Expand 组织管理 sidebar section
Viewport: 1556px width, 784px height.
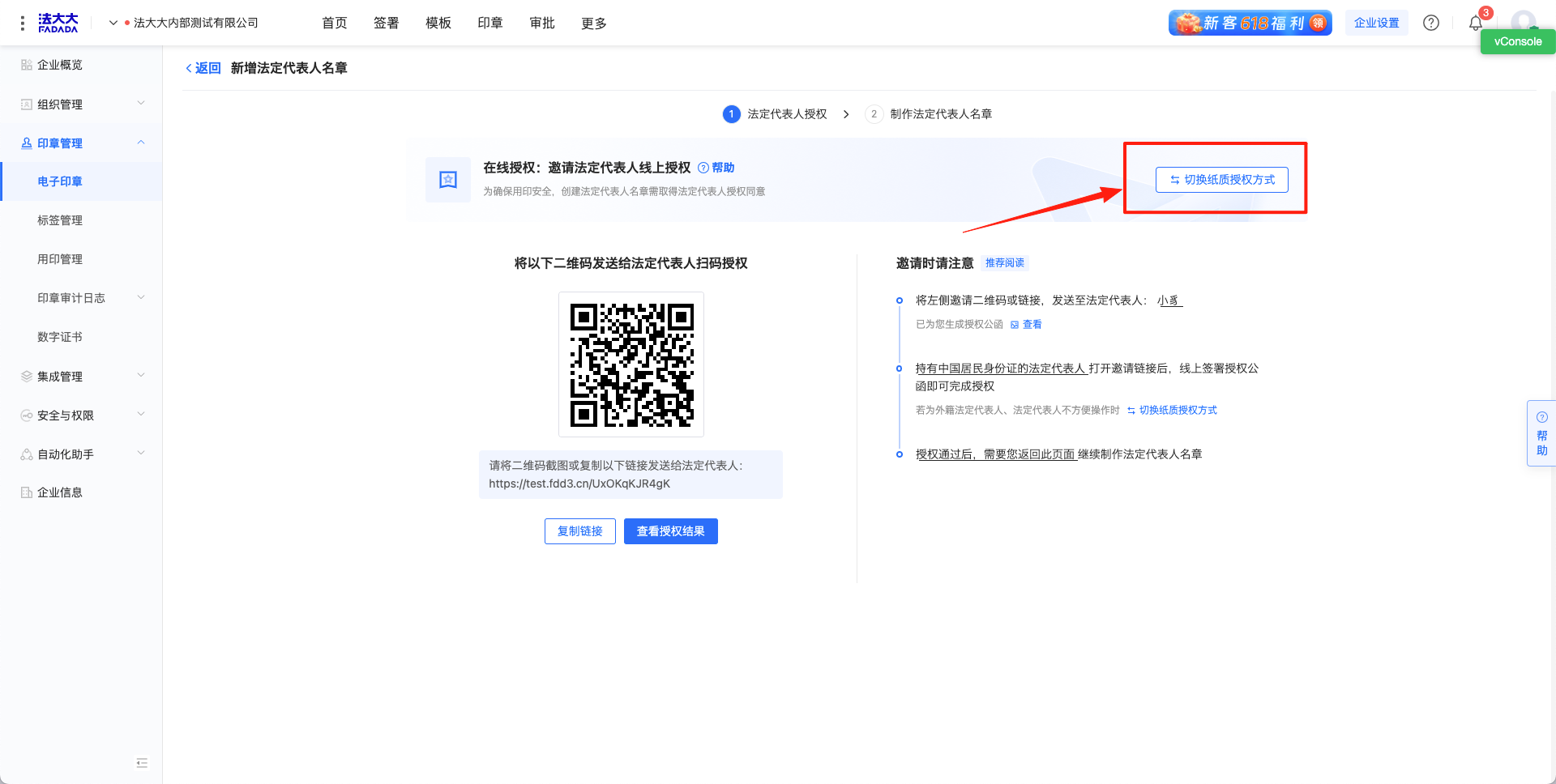pyautogui.click(x=81, y=104)
